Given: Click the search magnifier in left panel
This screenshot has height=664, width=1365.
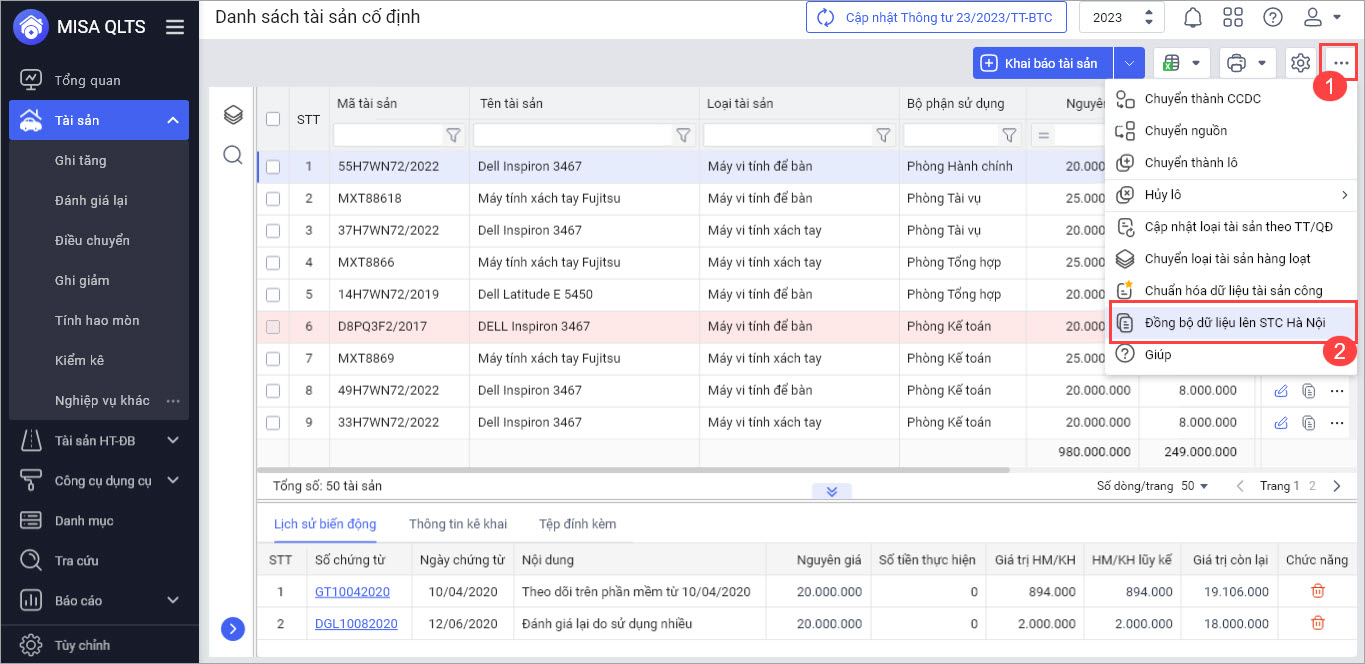Looking at the screenshot, I should coord(233,155).
